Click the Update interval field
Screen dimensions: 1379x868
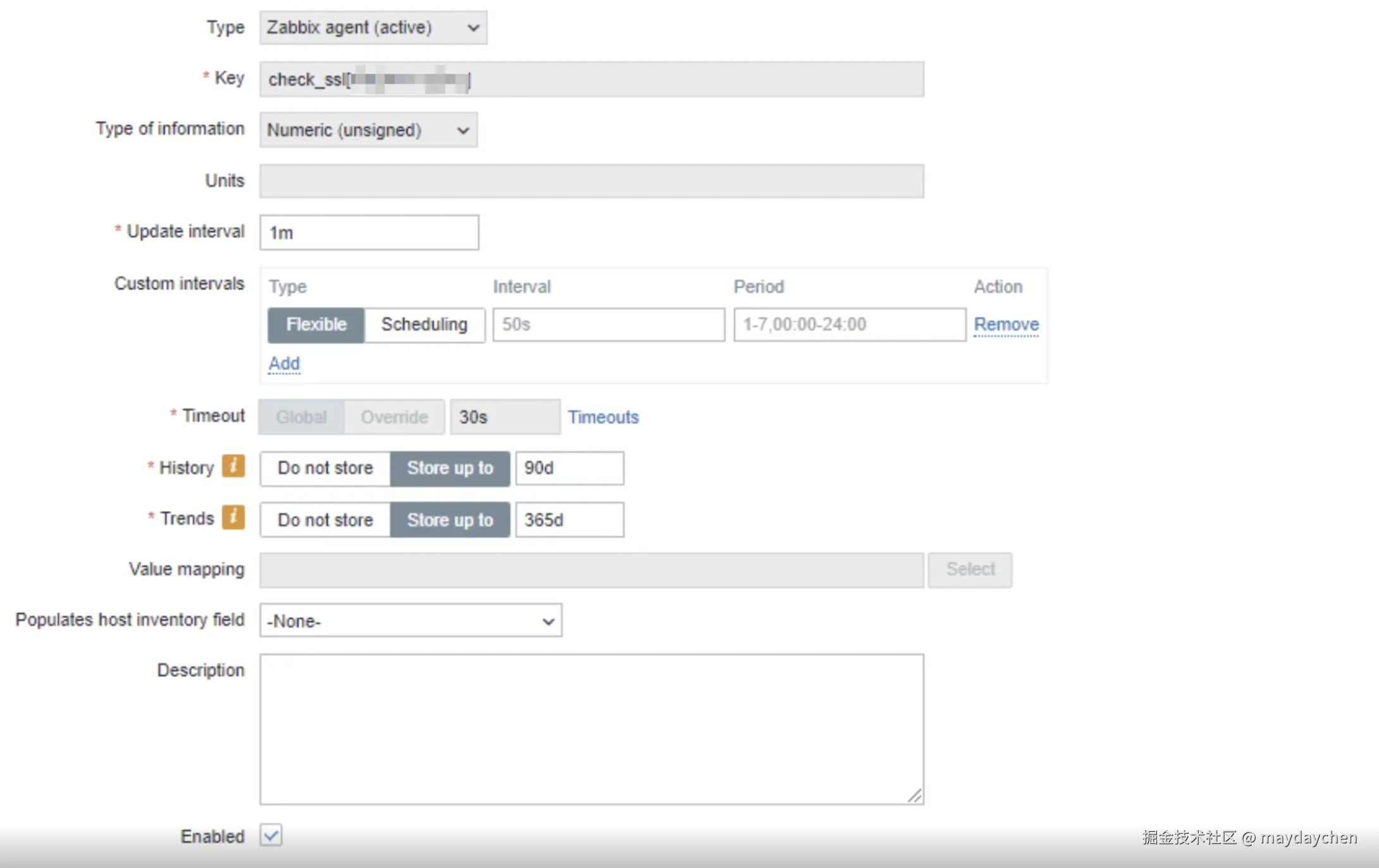tap(369, 233)
